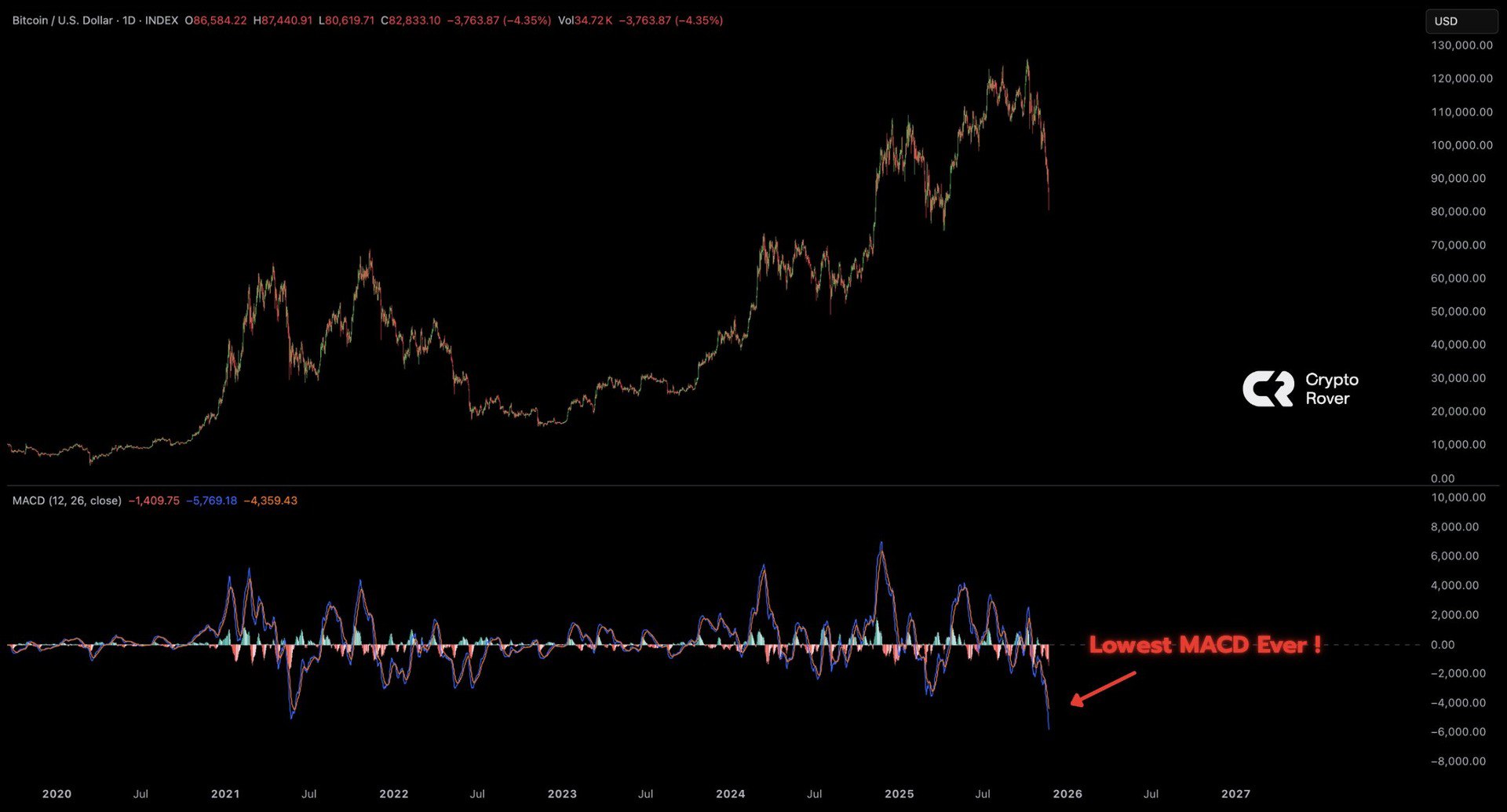Click the 2024 label on the time axis

730,794
